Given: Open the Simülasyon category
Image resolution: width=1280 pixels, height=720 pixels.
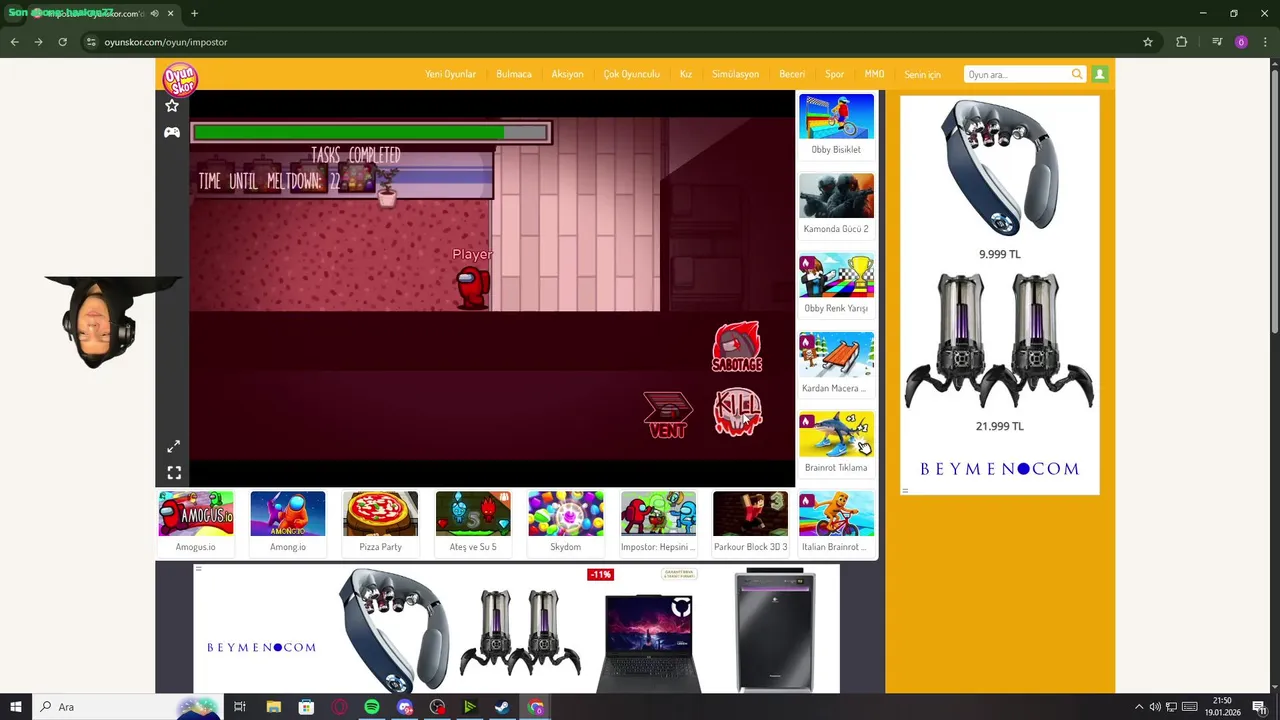Looking at the screenshot, I should click(735, 74).
